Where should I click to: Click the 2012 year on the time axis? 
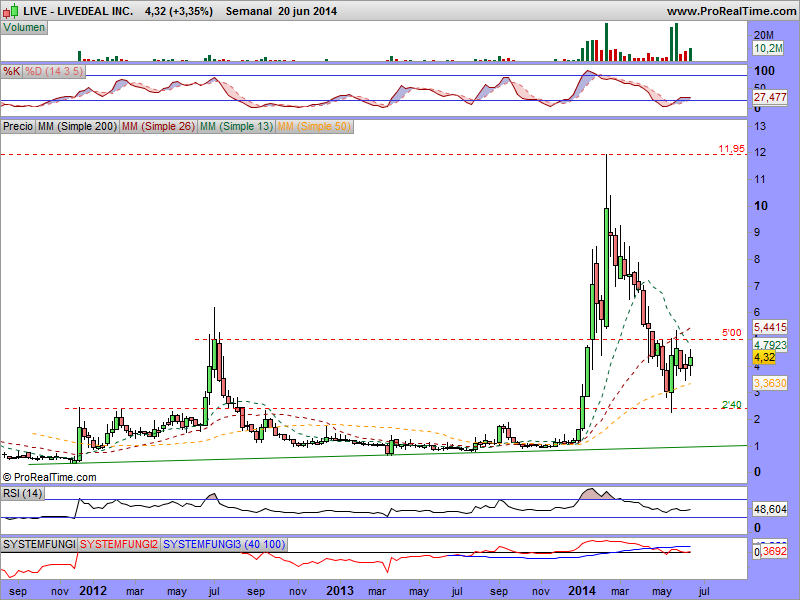(93, 591)
